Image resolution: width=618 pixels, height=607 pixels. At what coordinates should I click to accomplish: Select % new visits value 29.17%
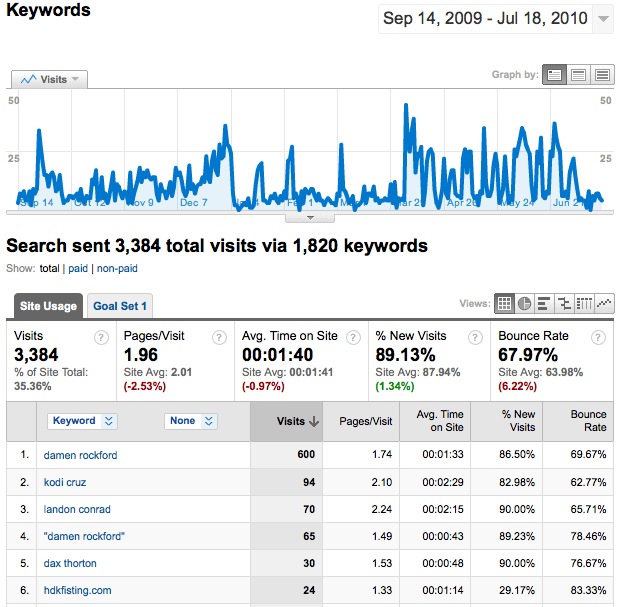coord(517,590)
